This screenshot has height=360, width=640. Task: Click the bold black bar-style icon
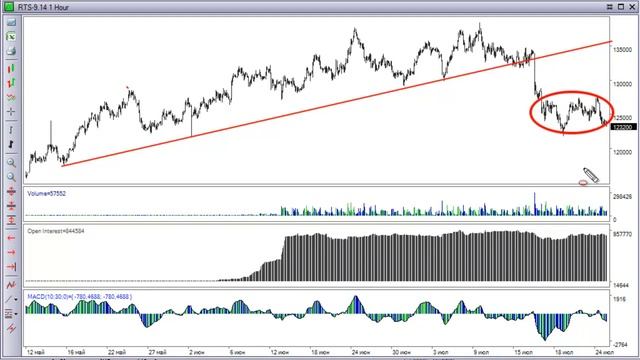(11, 144)
